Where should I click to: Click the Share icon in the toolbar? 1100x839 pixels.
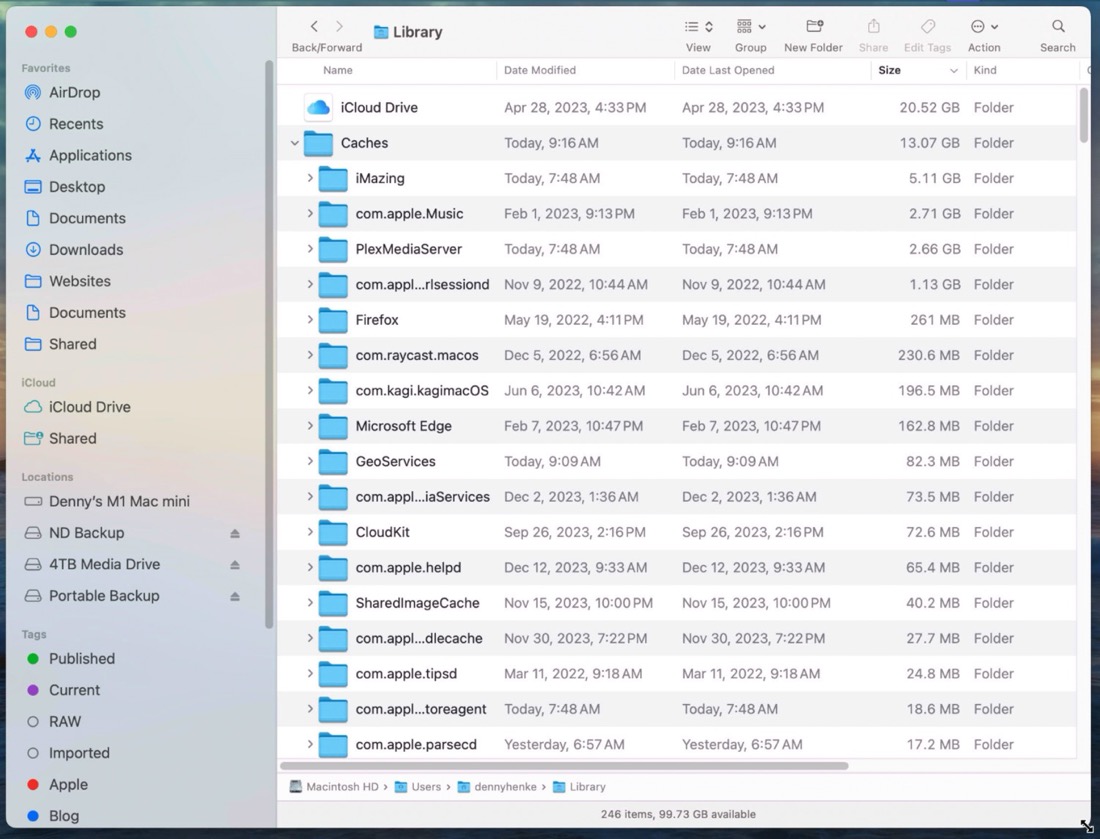coord(873,27)
